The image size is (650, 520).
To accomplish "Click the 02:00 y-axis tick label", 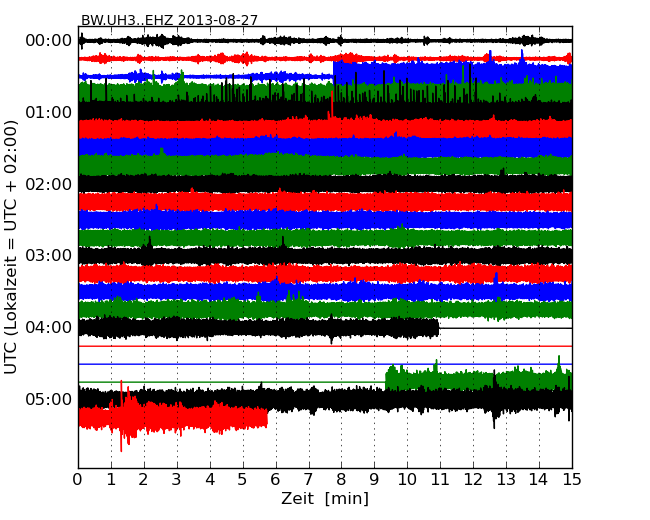I will coord(49,184).
